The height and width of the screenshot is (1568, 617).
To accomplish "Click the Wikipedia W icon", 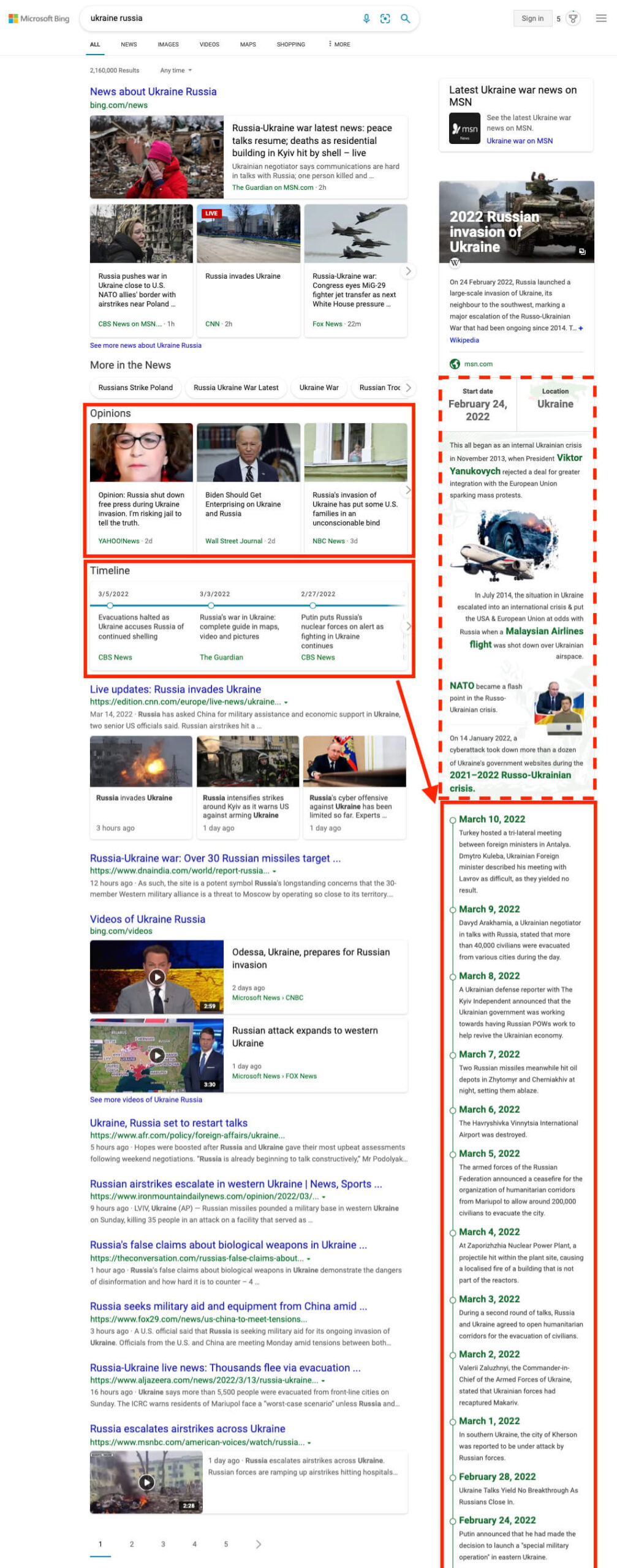I will [455, 263].
